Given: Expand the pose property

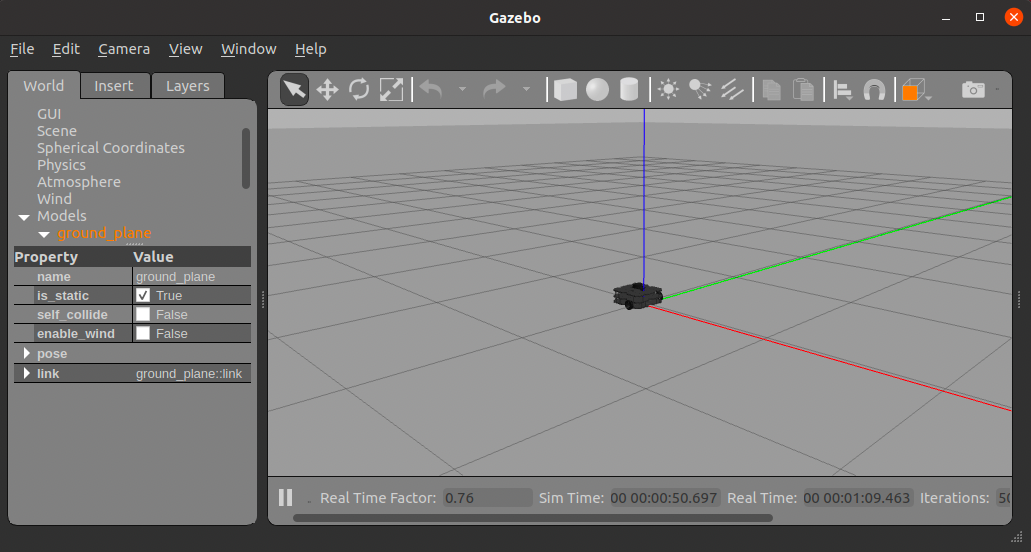Looking at the screenshot, I should coord(27,354).
